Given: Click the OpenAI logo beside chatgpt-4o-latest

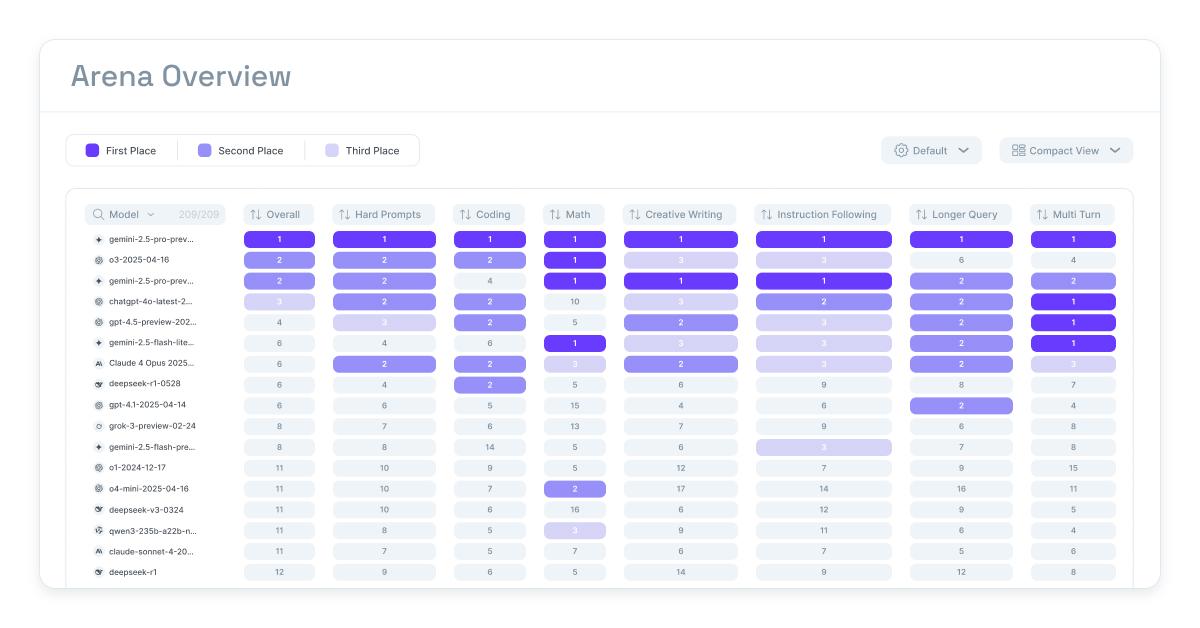Looking at the screenshot, I should (99, 301).
